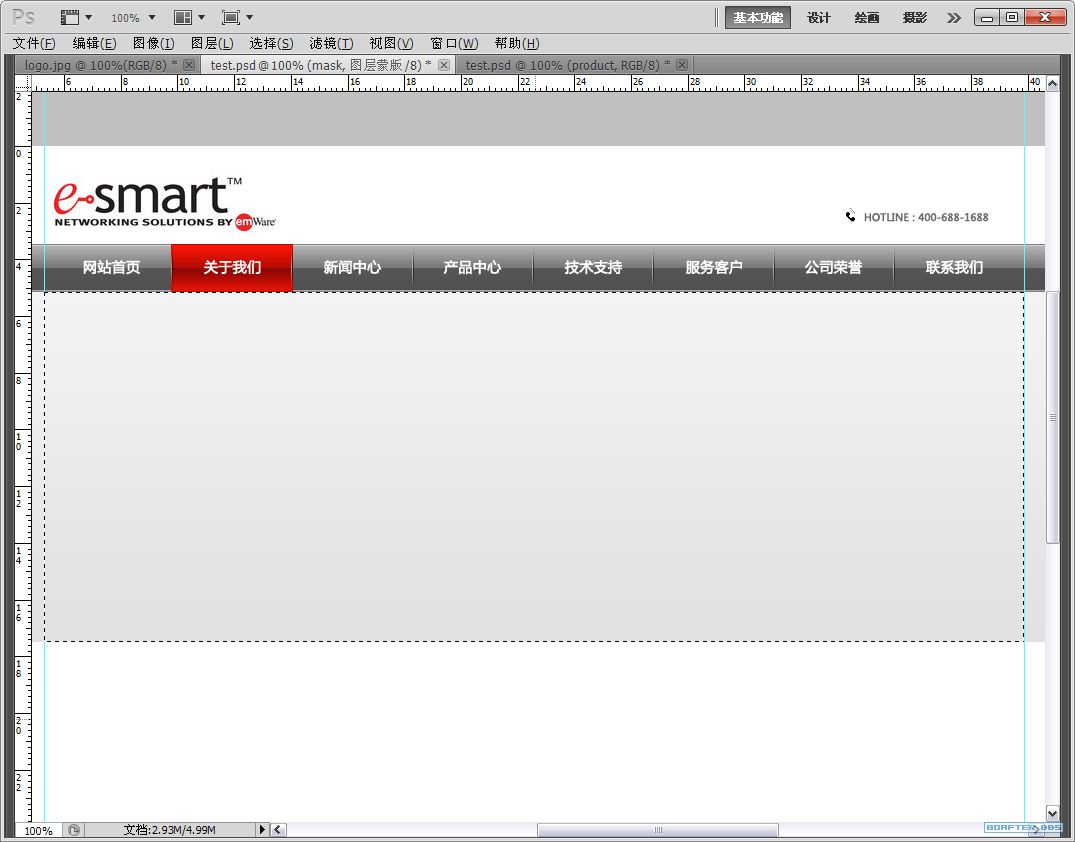Open the 文件(F) menu

(34, 43)
